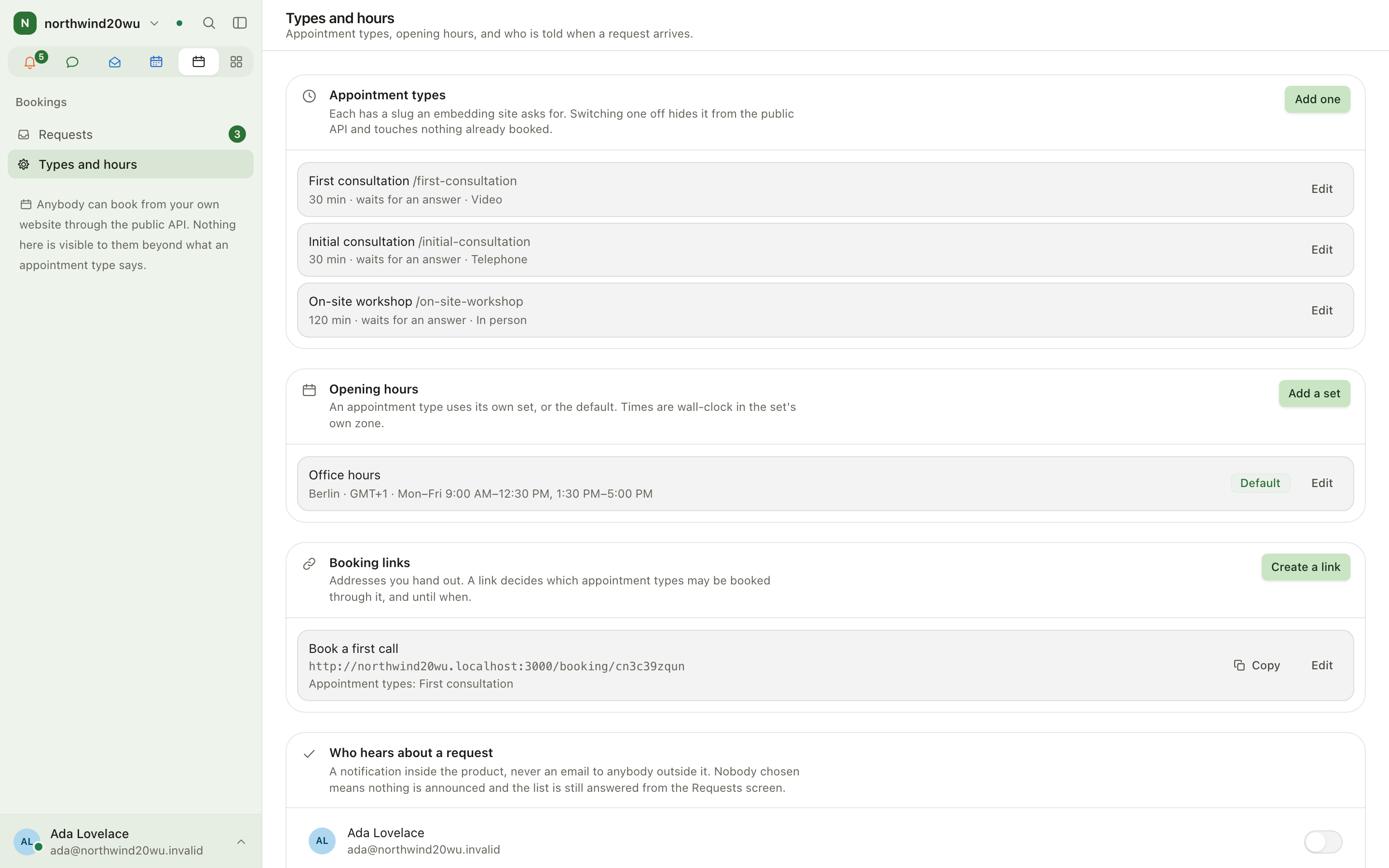Click the copy icon for booking link
The width and height of the screenshot is (1389, 868).
click(1239, 665)
